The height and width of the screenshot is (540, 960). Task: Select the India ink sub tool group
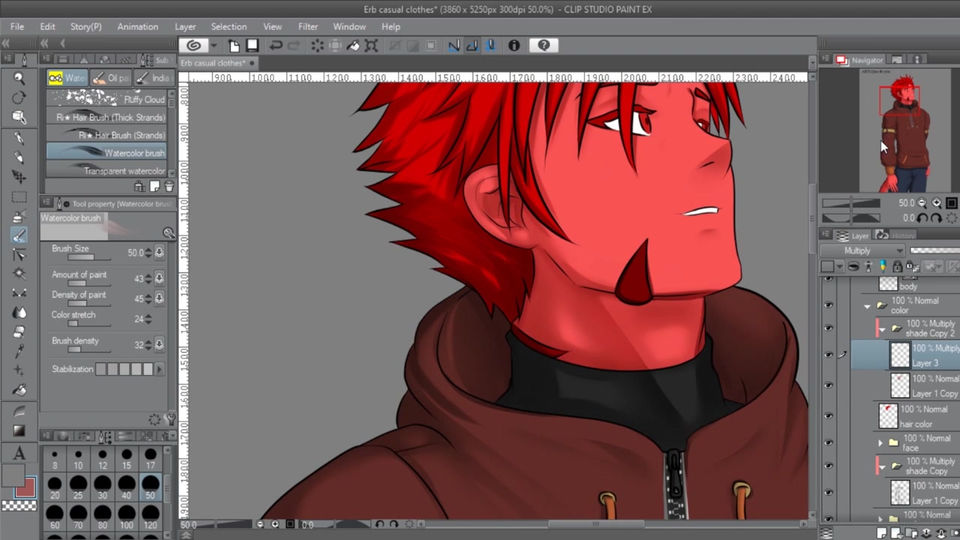point(154,78)
